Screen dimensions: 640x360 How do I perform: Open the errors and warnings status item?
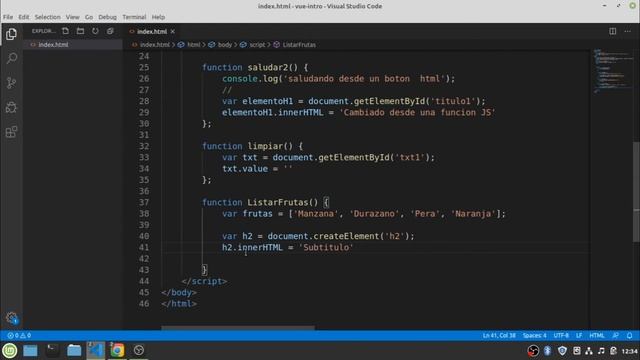pos(19,336)
